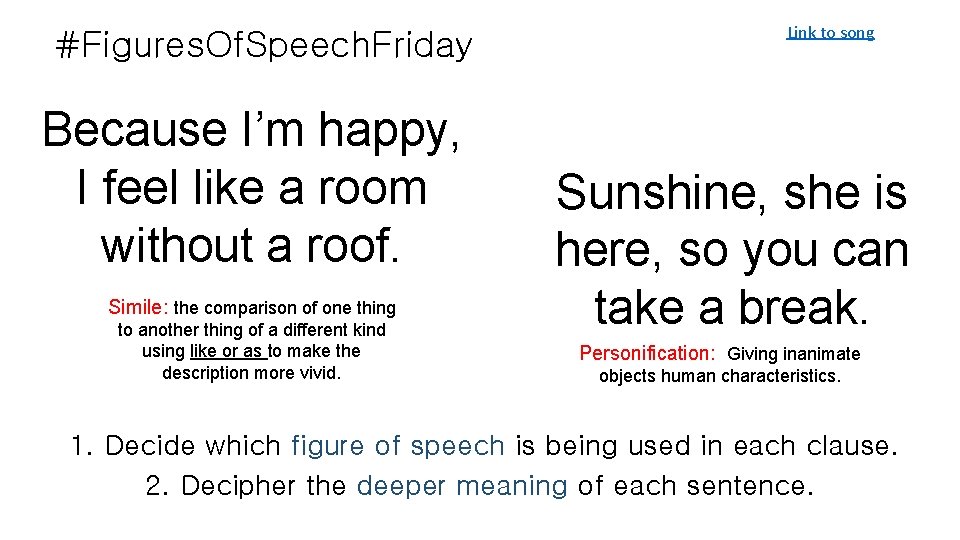Image resolution: width=960 pixels, height=540 pixels.
Task: Click the #FiguresOfSpeechFriday slide title
Action: pos(264,45)
